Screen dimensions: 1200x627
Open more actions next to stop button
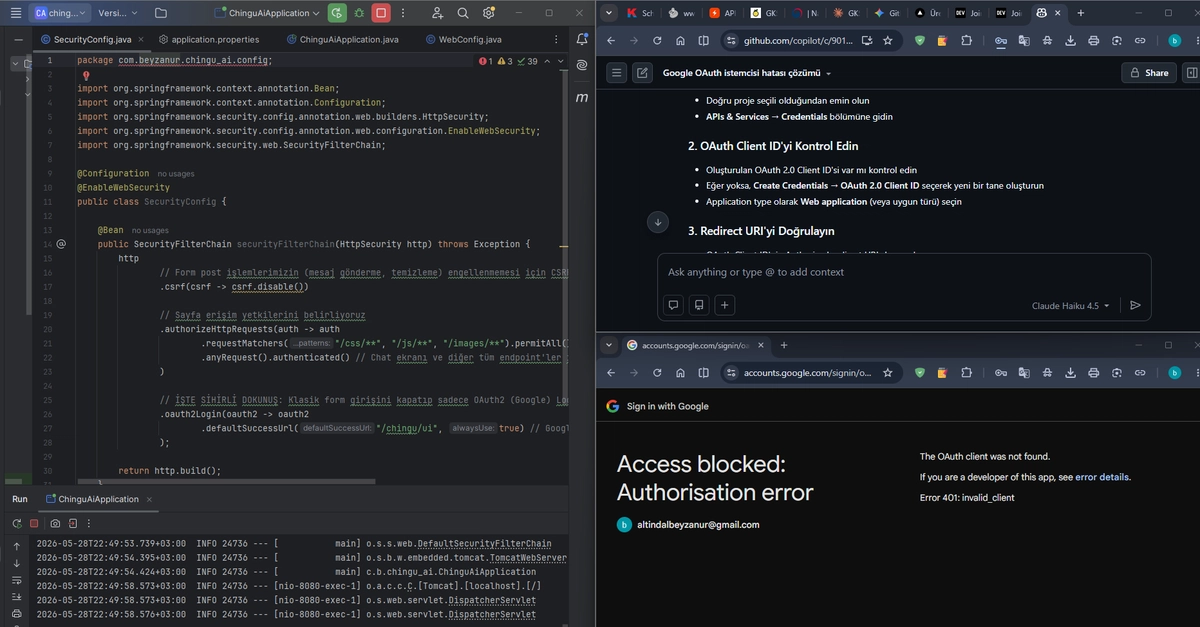tap(403, 13)
